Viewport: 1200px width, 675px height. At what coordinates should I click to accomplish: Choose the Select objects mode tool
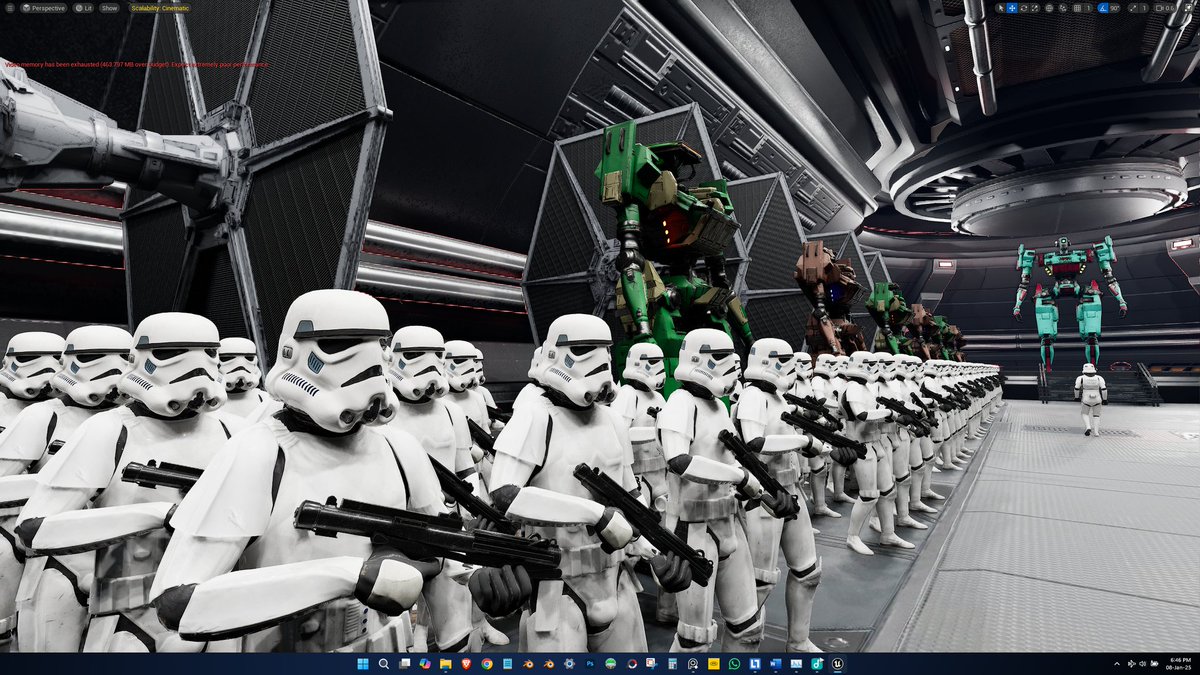click(x=1001, y=8)
